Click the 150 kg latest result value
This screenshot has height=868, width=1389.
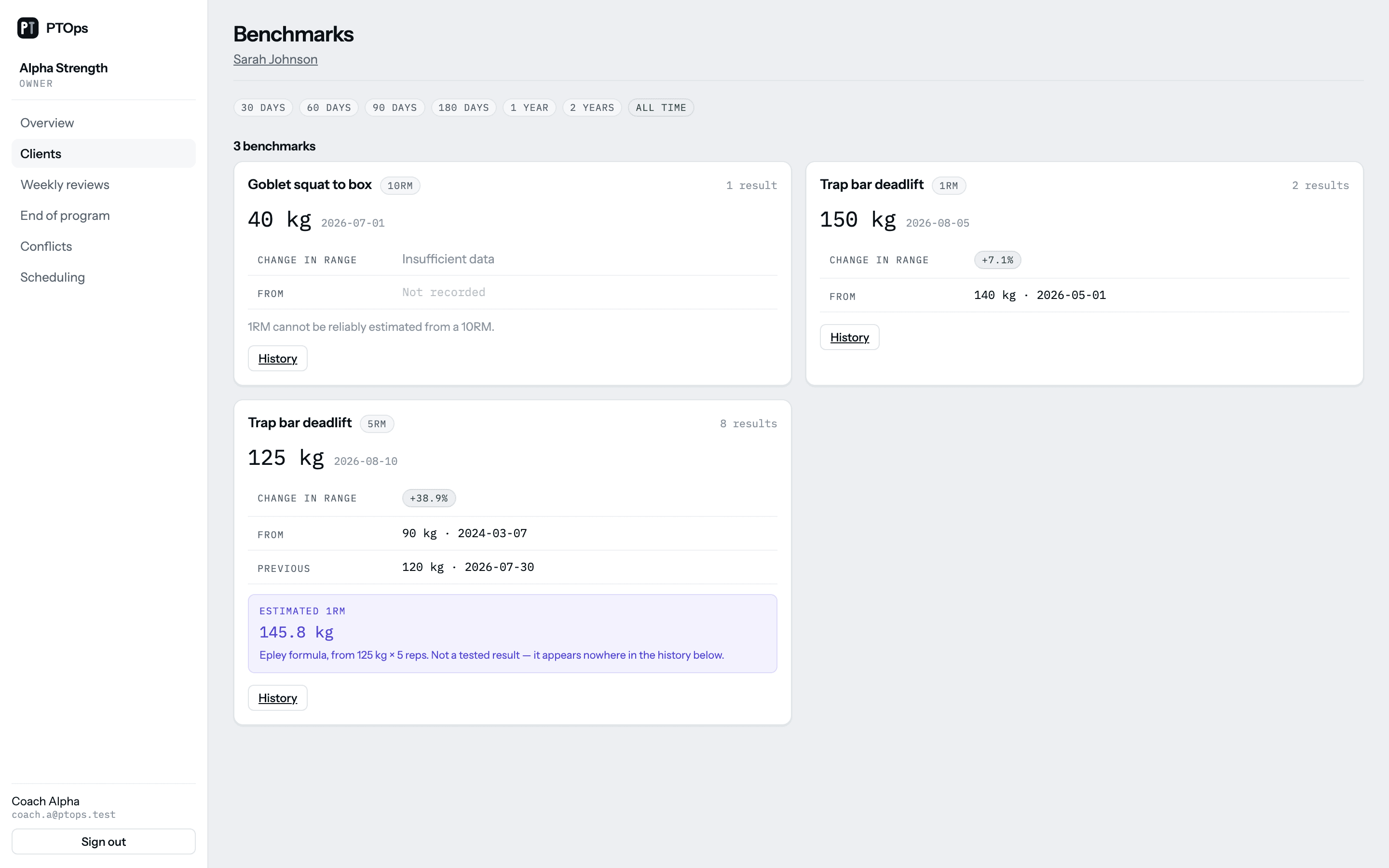click(x=858, y=219)
